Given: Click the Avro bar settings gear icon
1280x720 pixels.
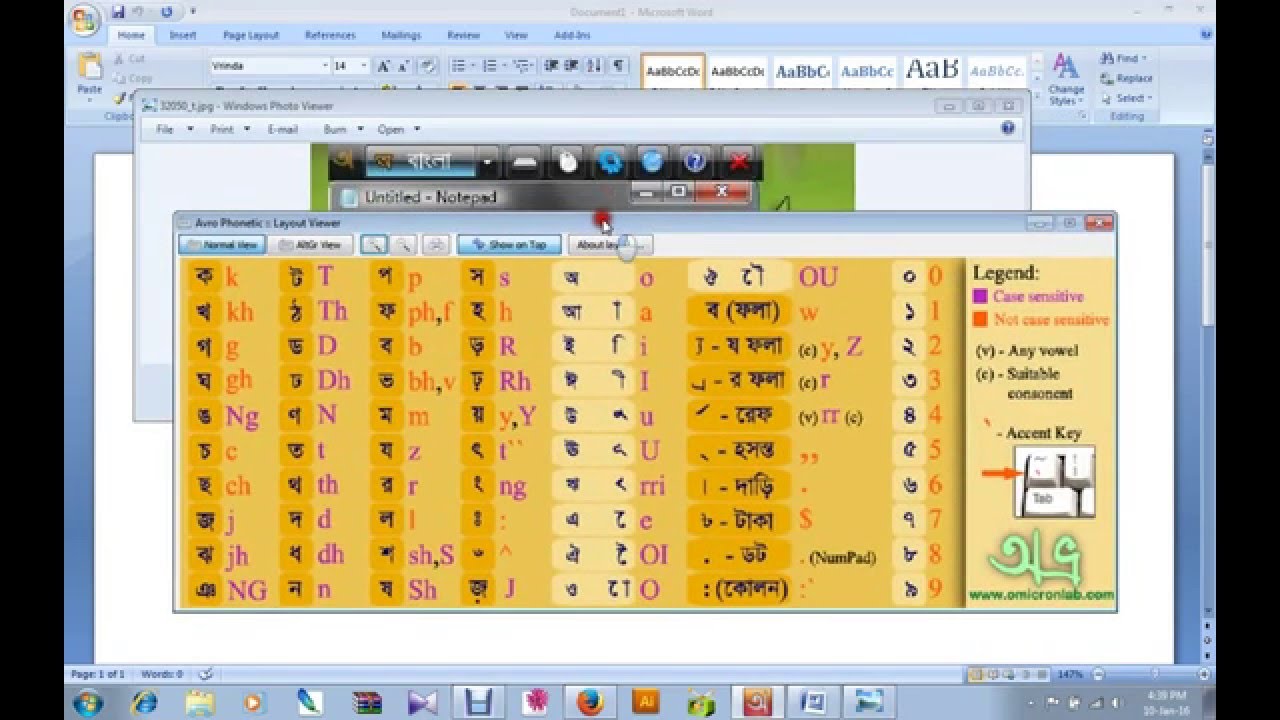Looking at the screenshot, I should point(609,161).
